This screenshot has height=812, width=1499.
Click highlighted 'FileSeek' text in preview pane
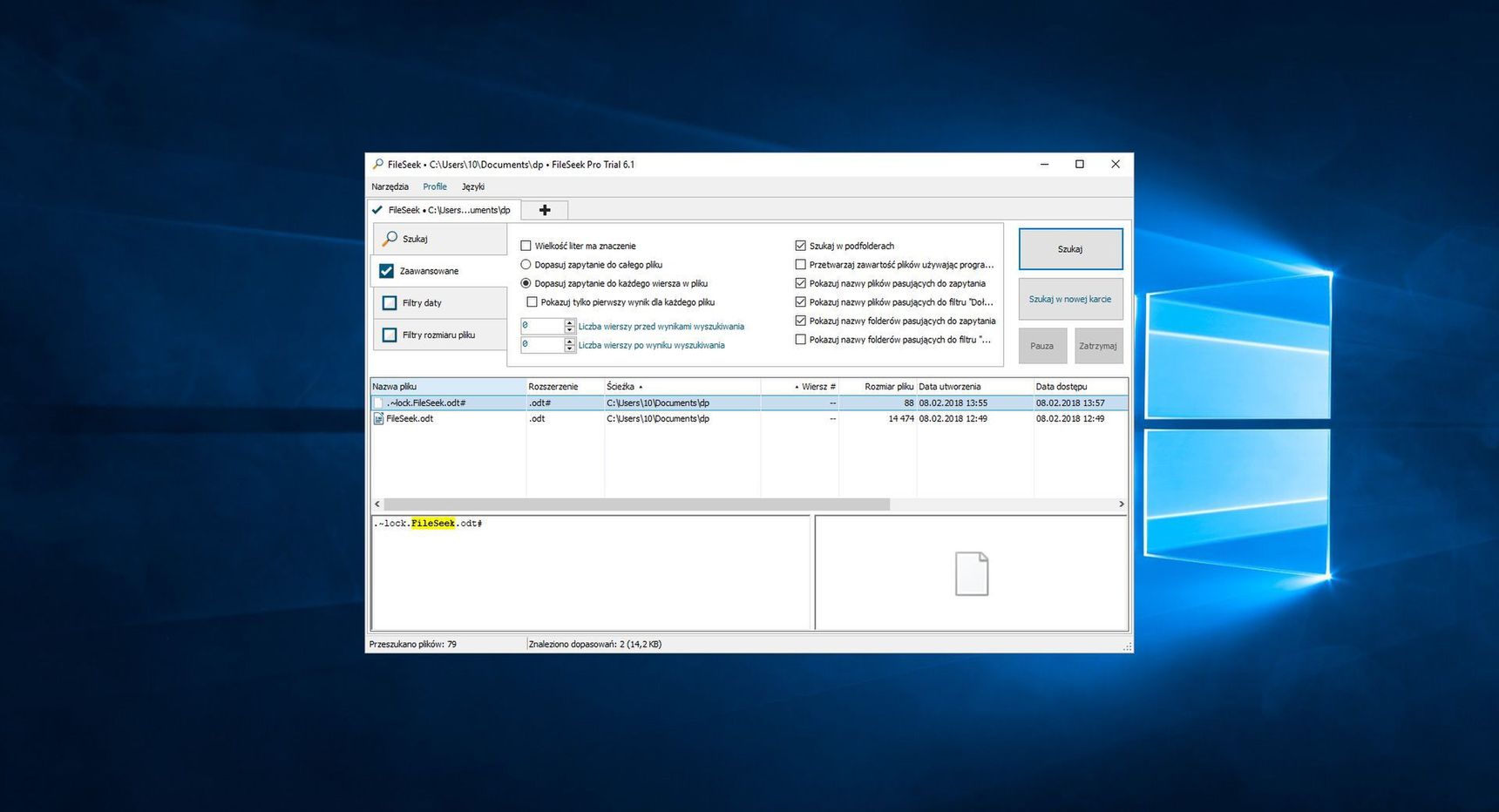click(x=433, y=524)
